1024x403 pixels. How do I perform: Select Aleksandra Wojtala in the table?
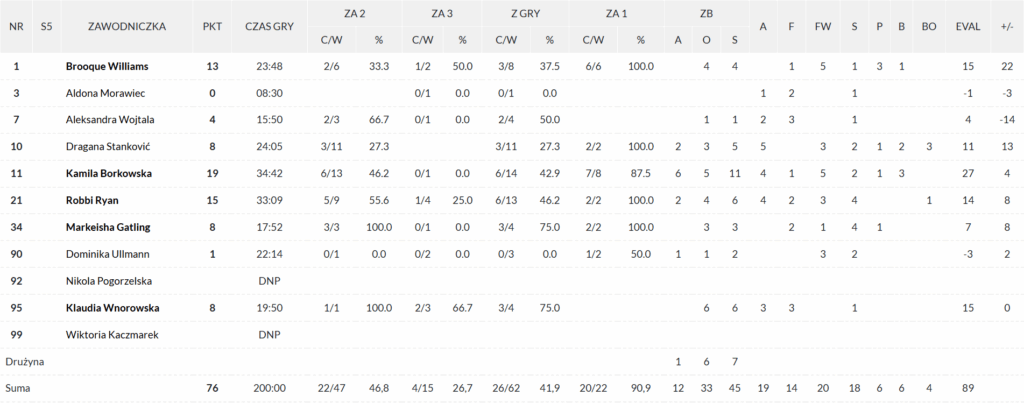[x=110, y=120]
